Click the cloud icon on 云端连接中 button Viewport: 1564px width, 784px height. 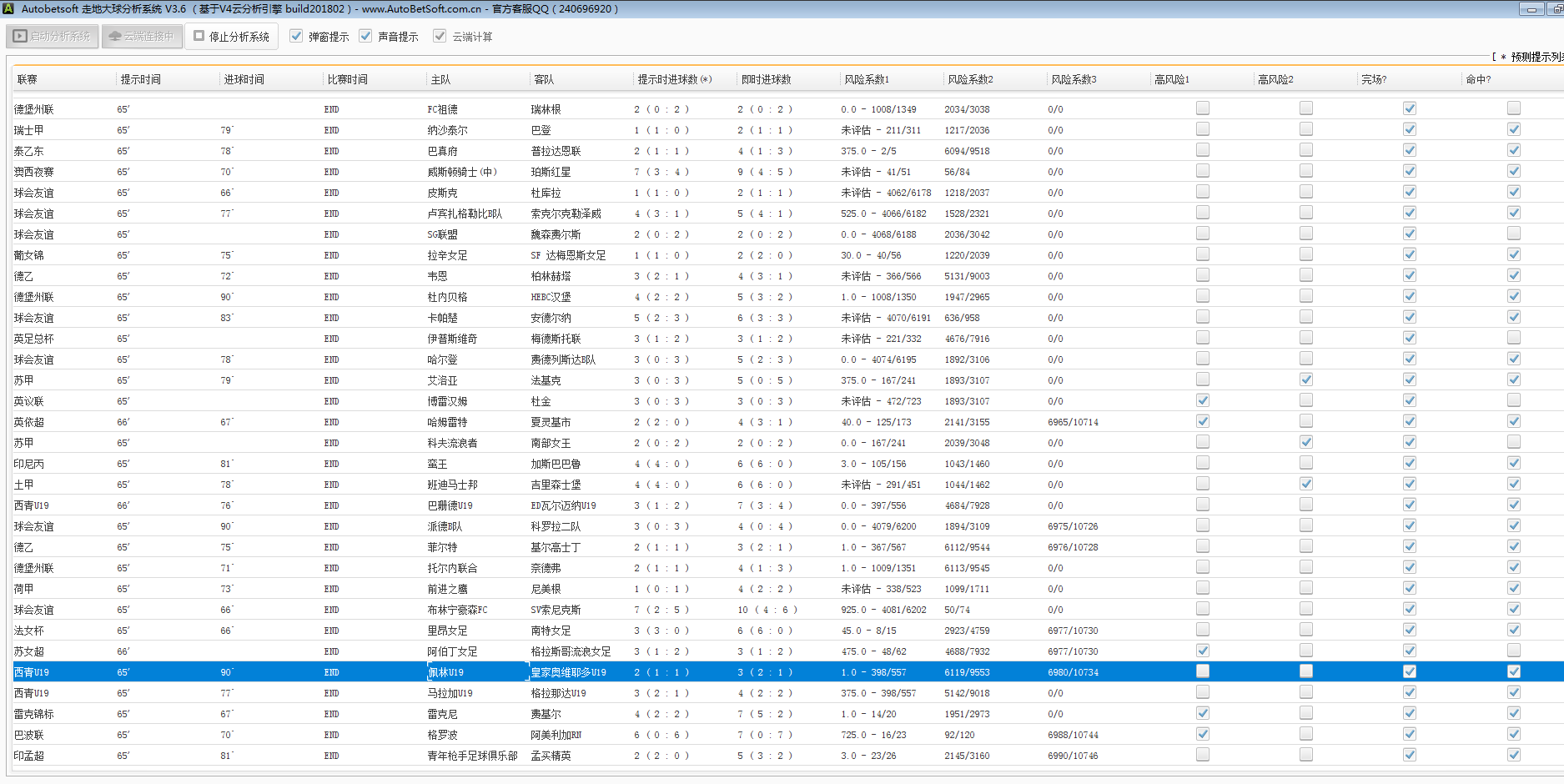click(x=115, y=37)
